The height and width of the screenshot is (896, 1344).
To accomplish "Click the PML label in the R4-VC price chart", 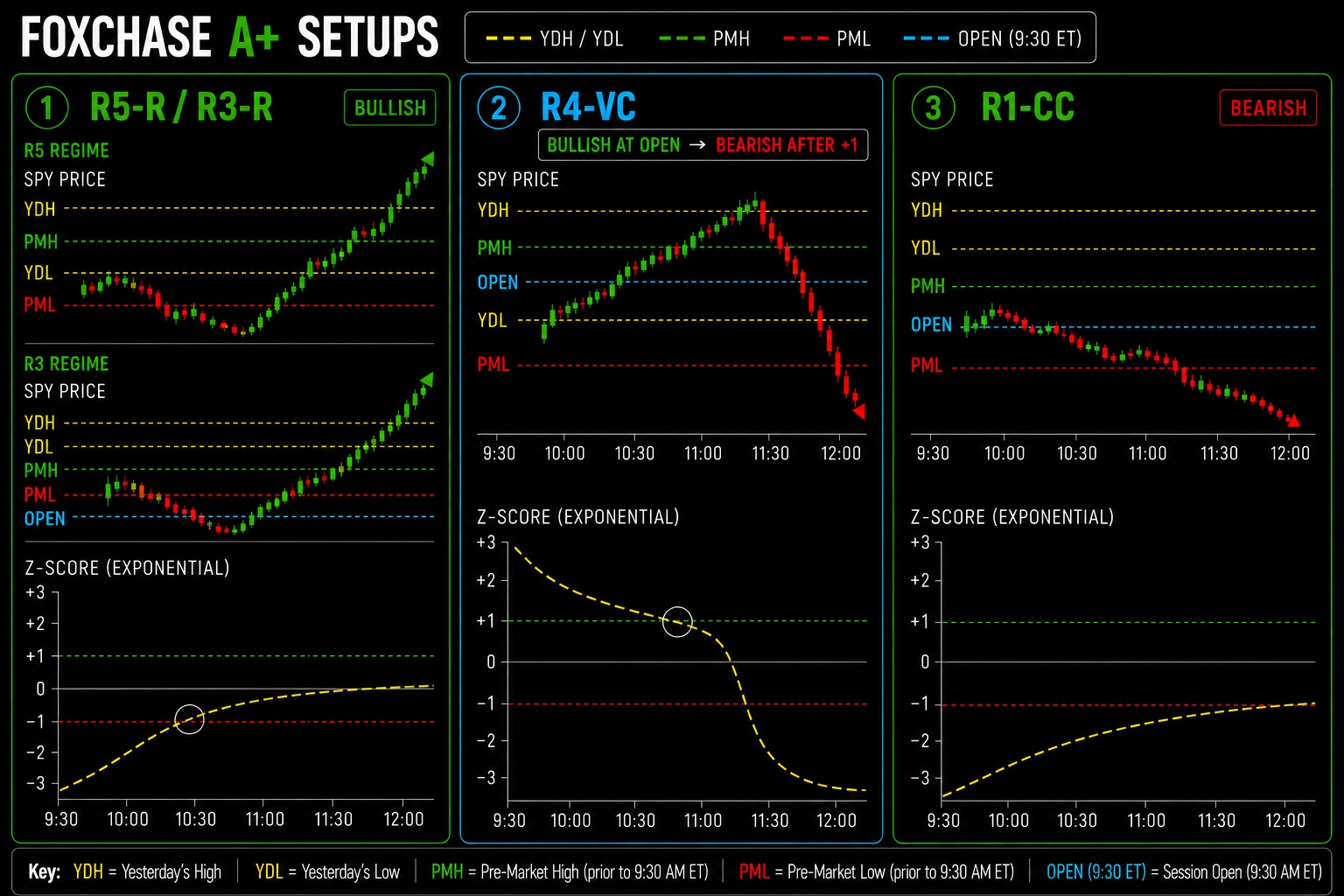I will click(493, 364).
